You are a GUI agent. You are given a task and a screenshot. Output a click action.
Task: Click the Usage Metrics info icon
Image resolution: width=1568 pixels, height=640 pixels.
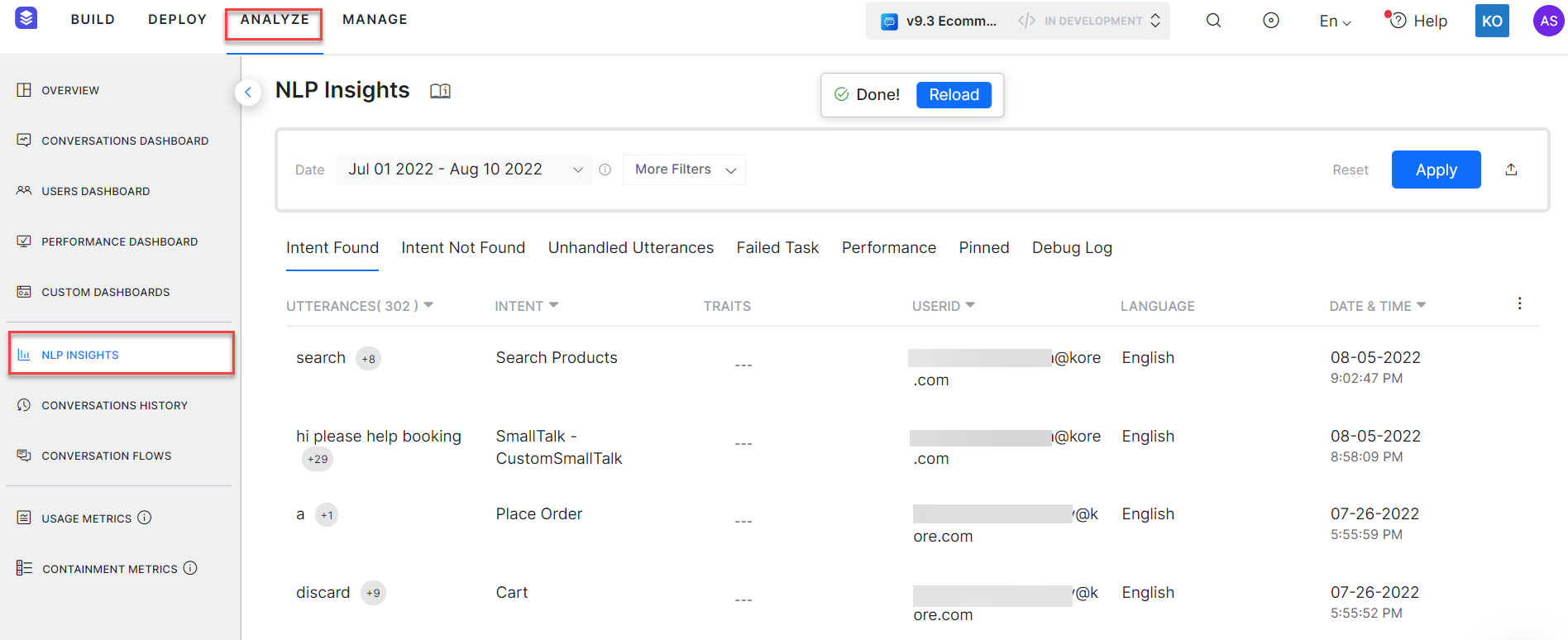click(x=145, y=518)
